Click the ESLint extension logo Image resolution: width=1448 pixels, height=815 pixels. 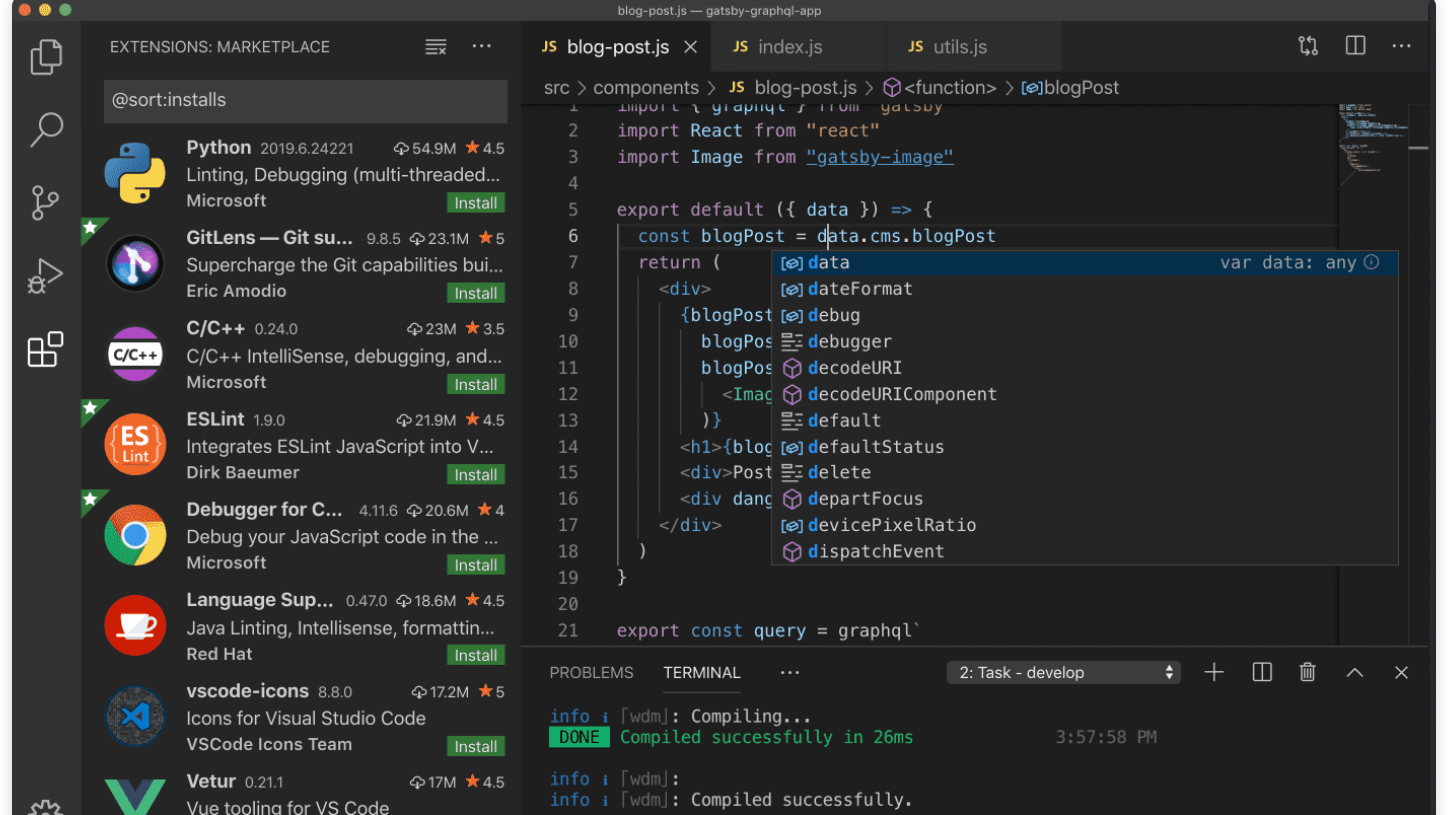135,445
